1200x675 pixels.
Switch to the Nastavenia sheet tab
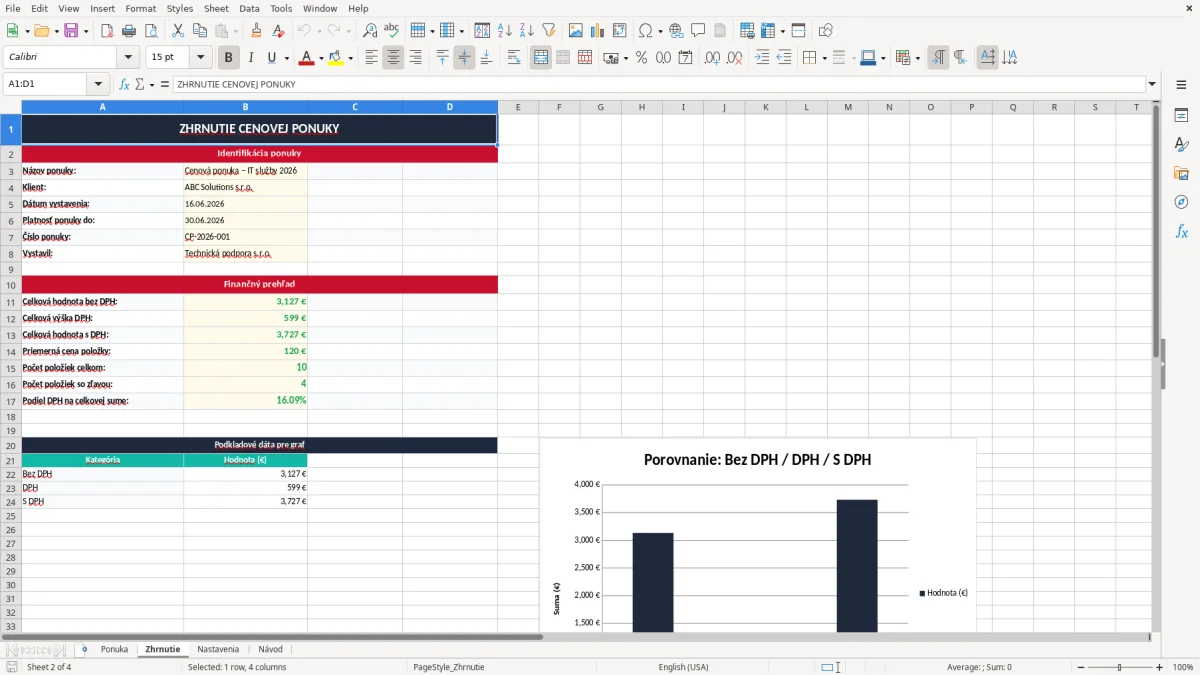tap(218, 649)
